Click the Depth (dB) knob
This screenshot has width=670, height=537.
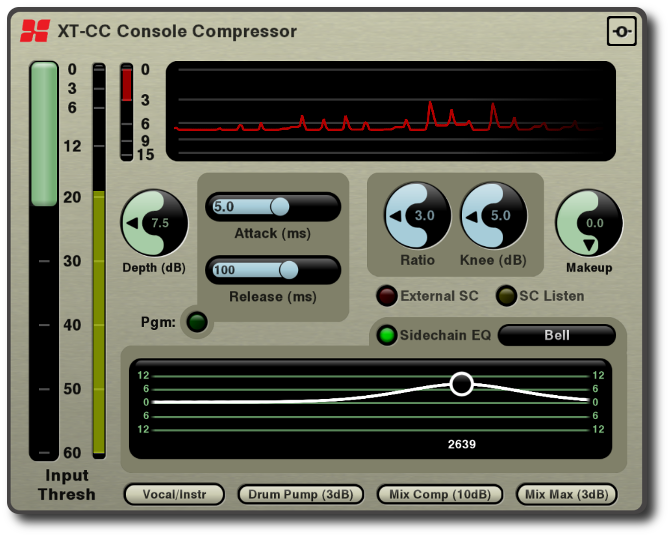(154, 223)
